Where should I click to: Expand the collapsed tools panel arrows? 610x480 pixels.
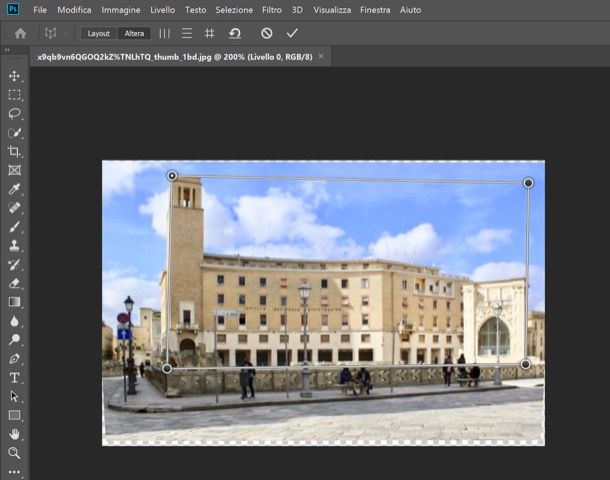pos(7,50)
